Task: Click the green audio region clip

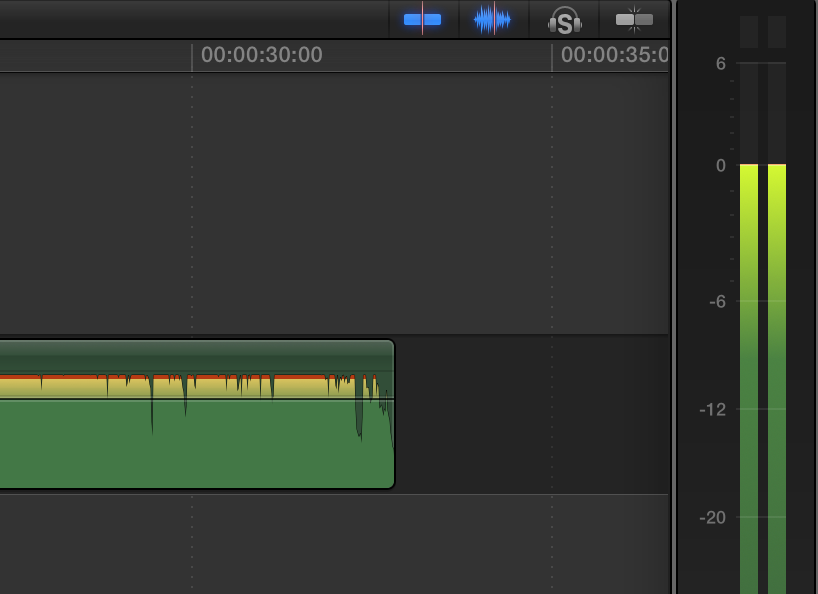Action: pyautogui.click(x=200, y=440)
